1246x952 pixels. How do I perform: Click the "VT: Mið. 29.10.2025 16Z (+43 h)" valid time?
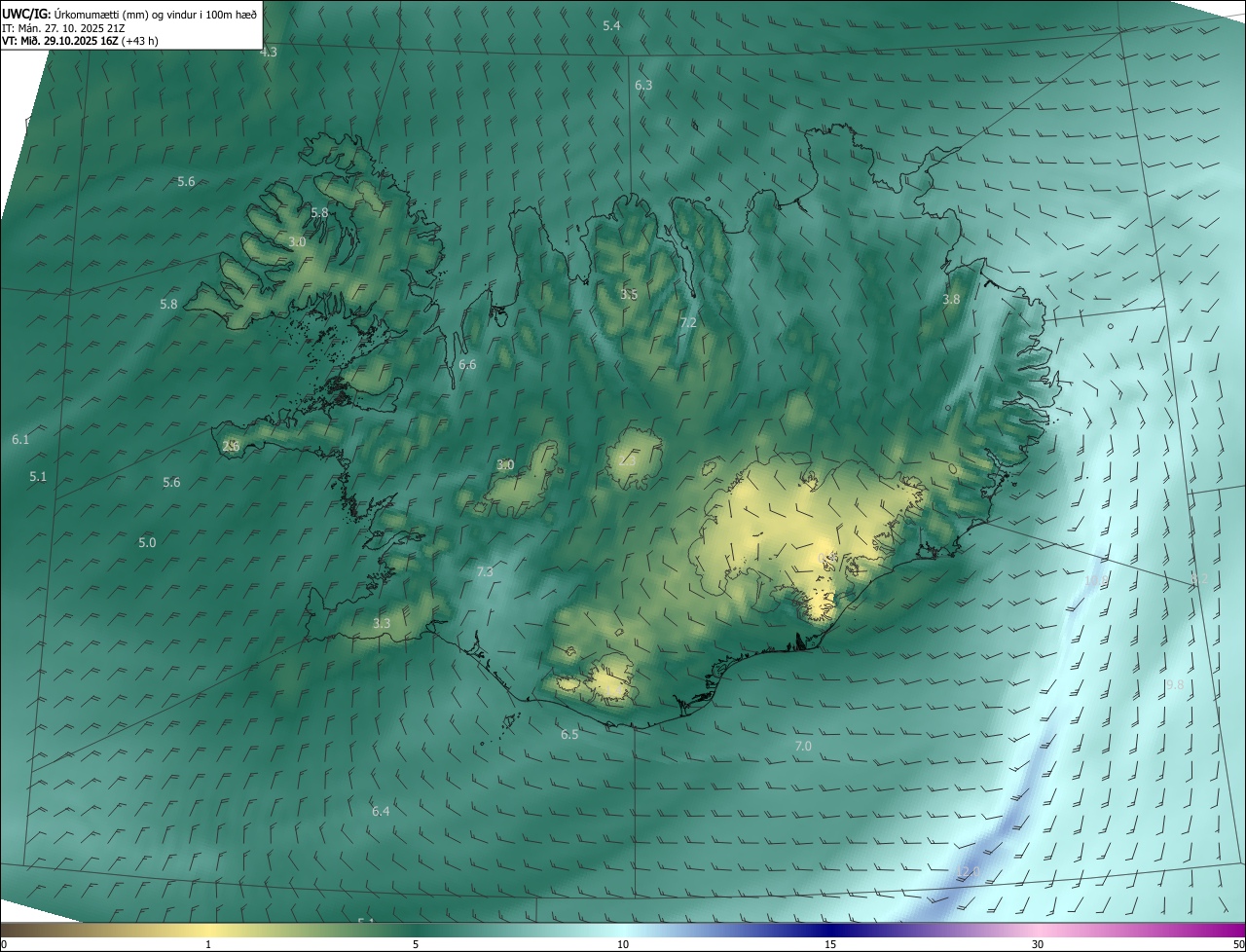coord(80,41)
